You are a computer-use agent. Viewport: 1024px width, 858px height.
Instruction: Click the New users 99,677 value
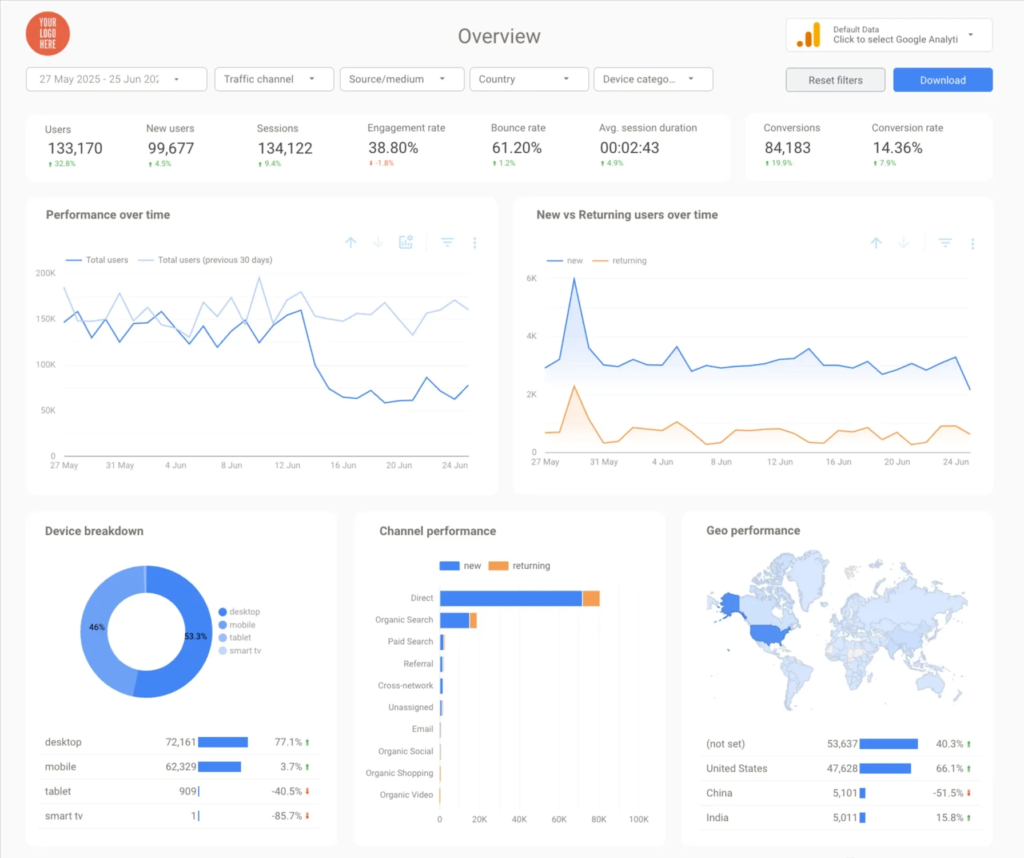click(x=171, y=149)
